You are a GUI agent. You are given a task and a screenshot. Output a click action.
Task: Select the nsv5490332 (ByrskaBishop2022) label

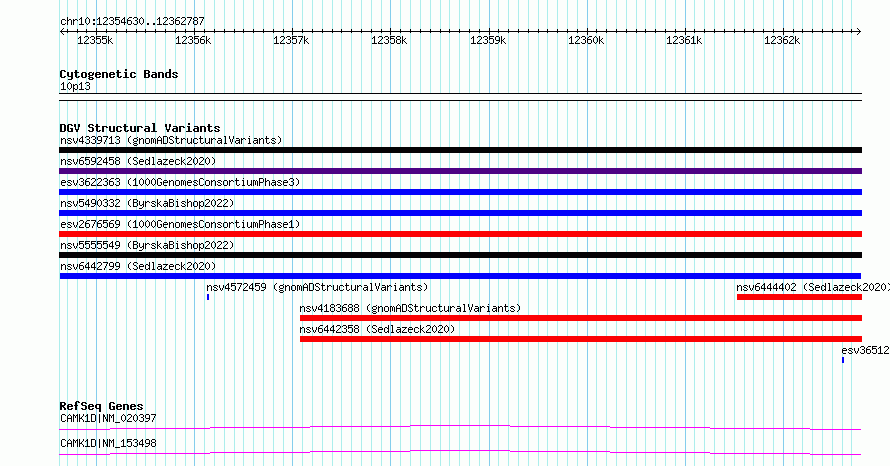click(x=147, y=203)
